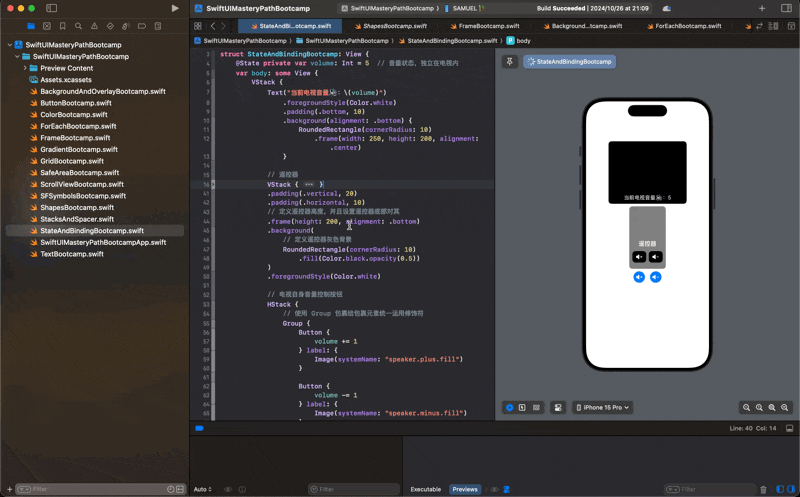Toggle the recent files clock filter

pos(170,489)
